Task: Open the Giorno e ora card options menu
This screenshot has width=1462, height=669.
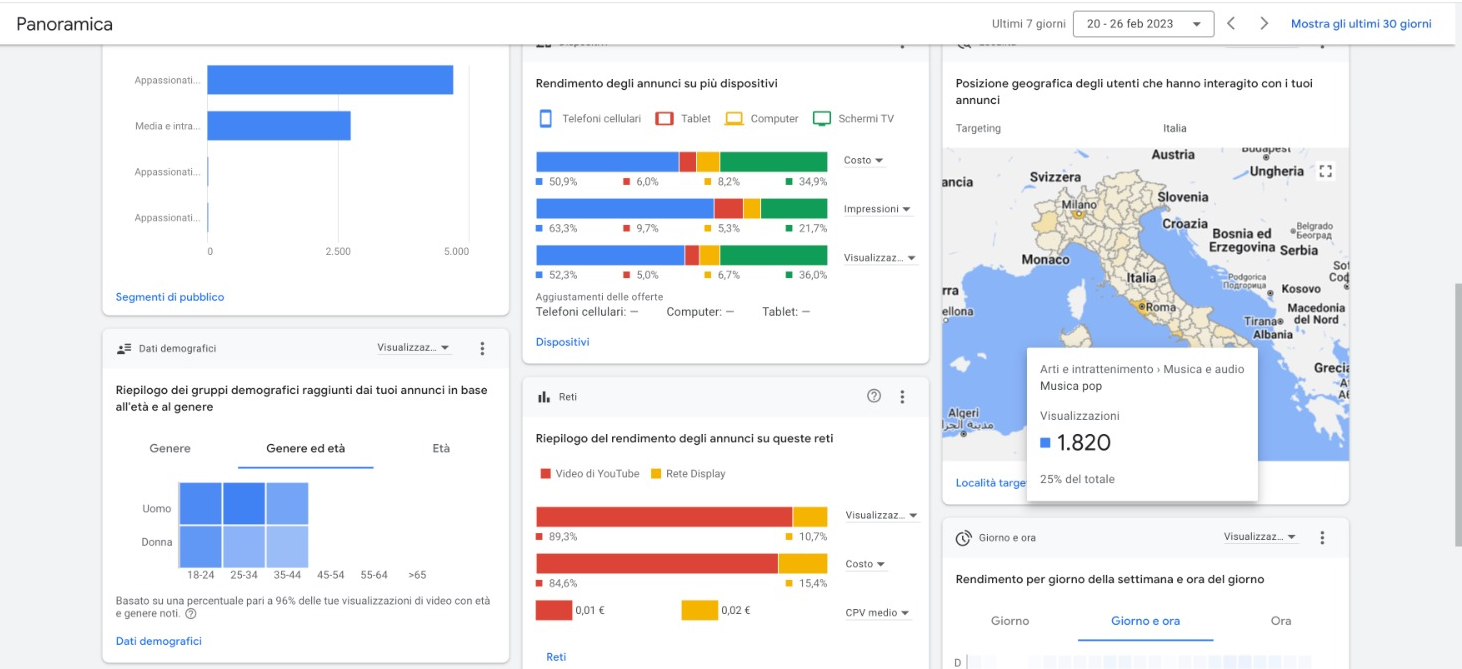Action: (1322, 538)
